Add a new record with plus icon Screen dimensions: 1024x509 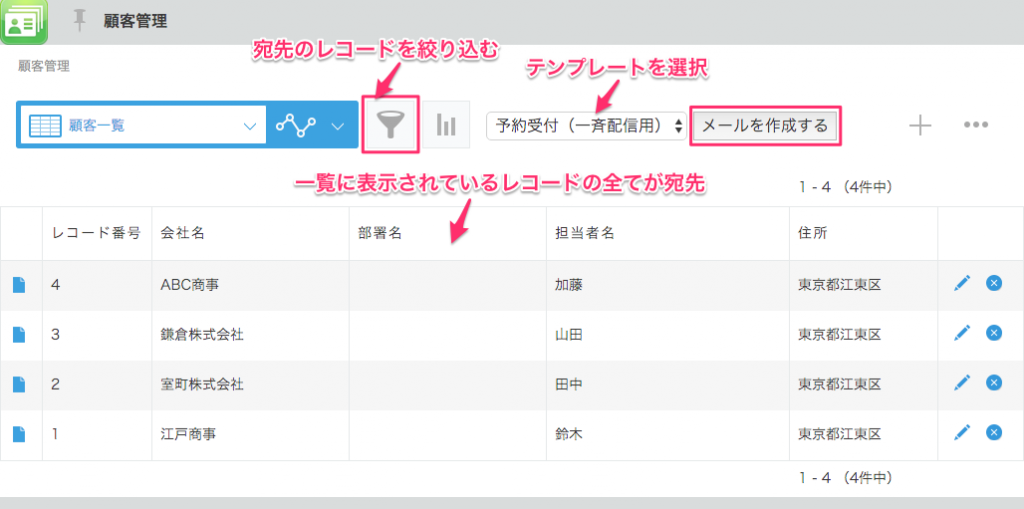pyautogui.click(x=920, y=125)
